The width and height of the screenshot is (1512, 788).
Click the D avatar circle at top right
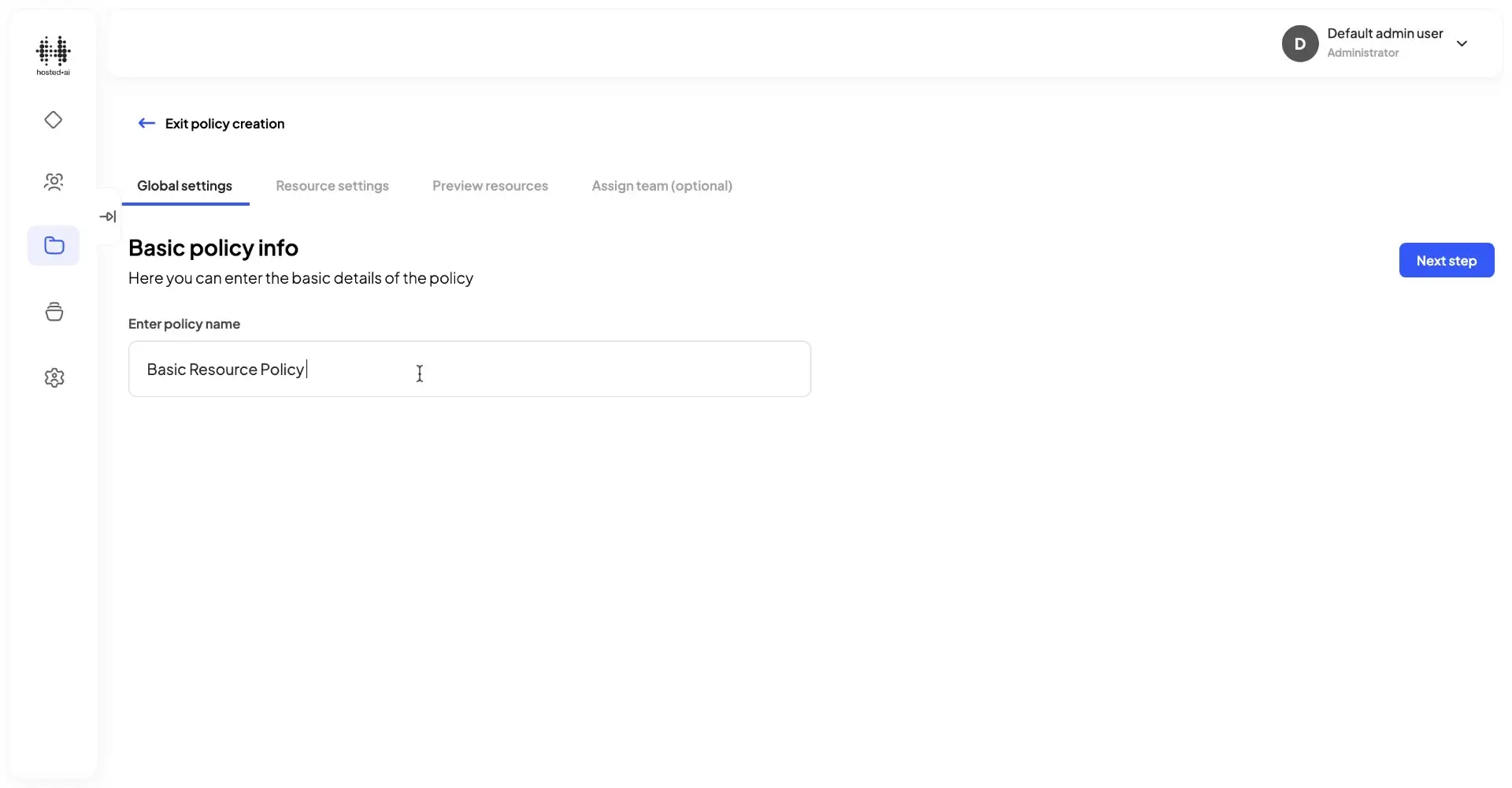tap(1299, 43)
